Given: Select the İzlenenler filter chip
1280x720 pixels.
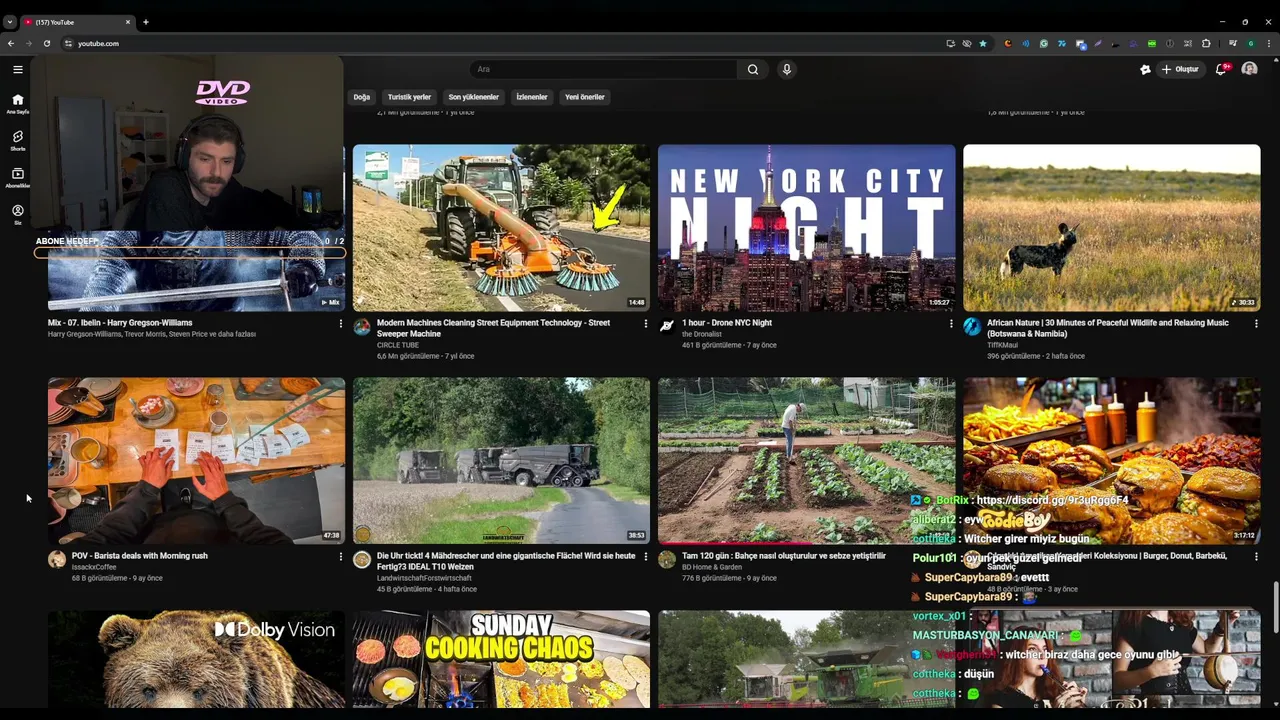Looking at the screenshot, I should pyautogui.click(x=532, y=97).
